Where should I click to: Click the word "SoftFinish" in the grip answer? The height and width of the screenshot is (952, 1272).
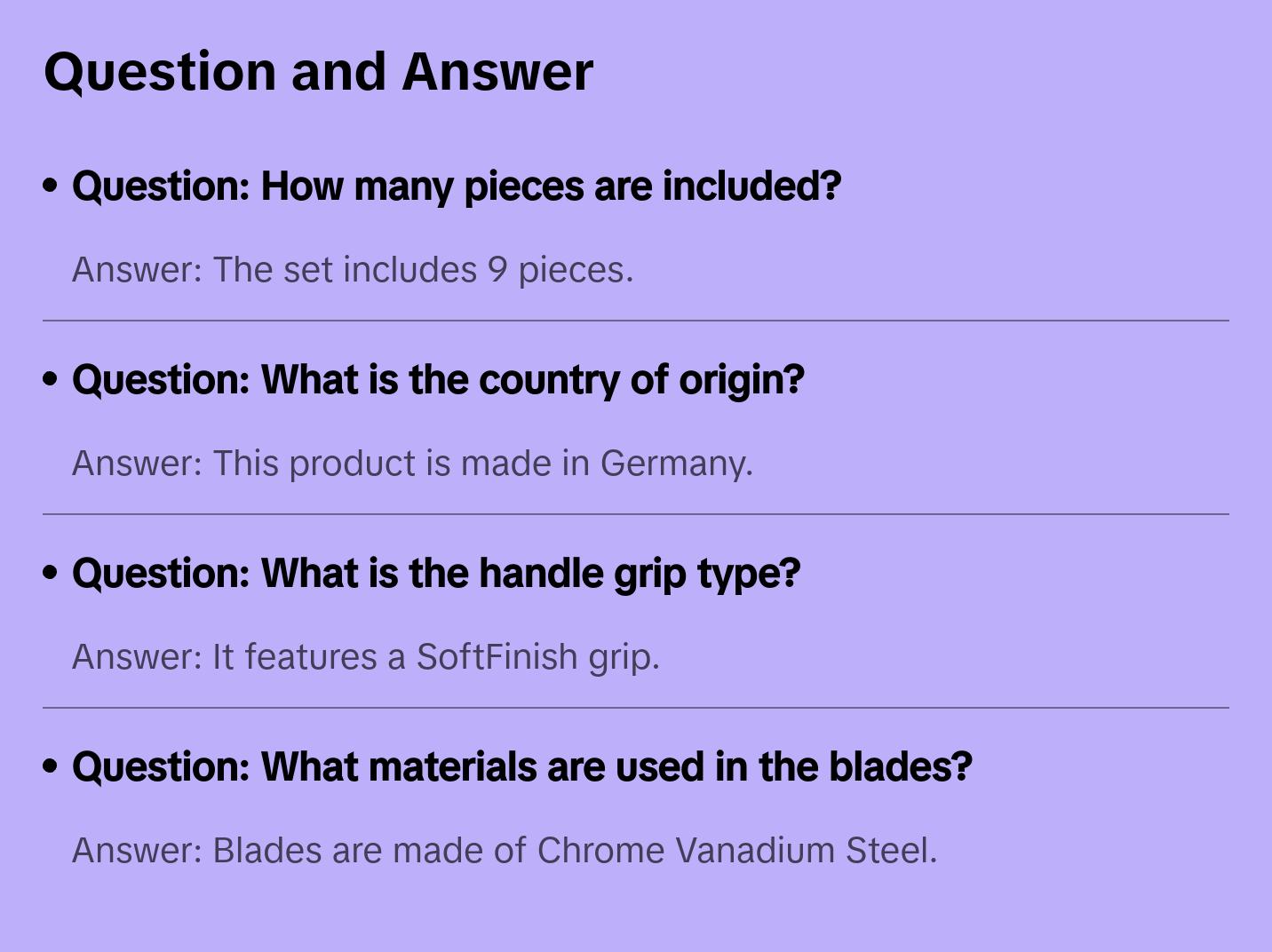(497, 657)
